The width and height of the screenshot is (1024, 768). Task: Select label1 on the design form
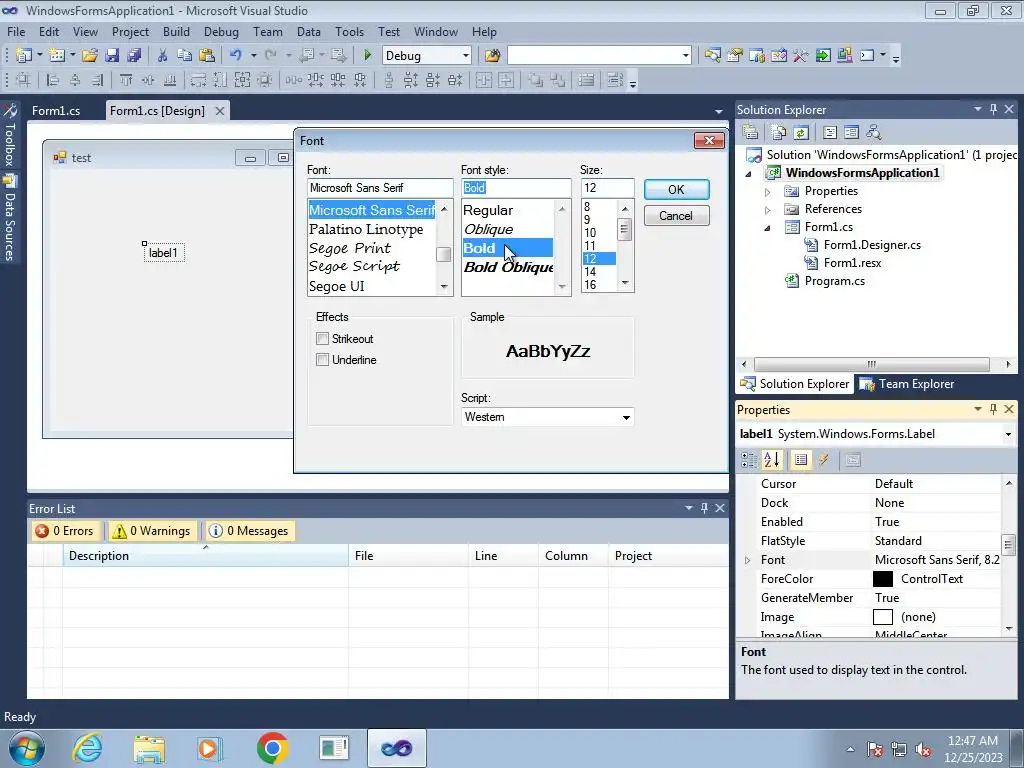tap(163, 253)
